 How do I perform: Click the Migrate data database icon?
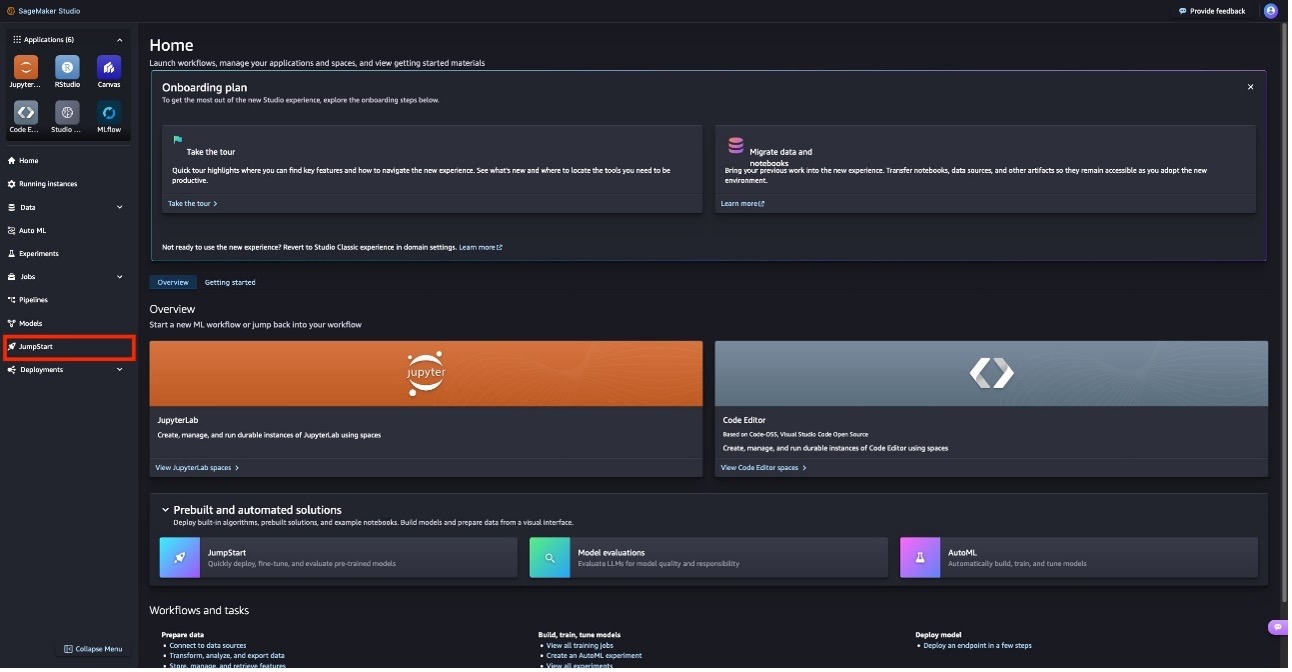click(736, 146)
